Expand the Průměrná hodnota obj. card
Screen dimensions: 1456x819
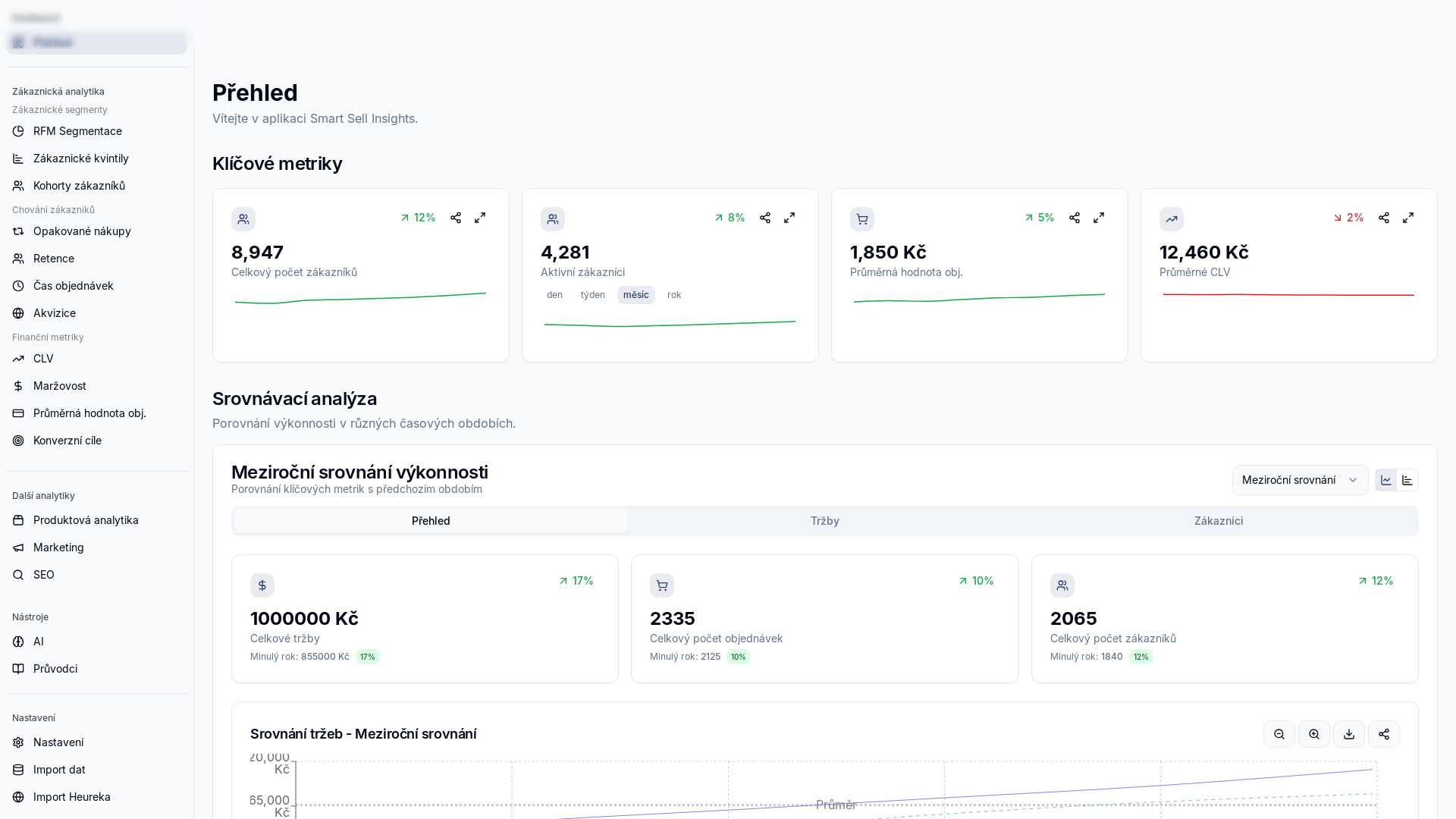(1099, 218)
